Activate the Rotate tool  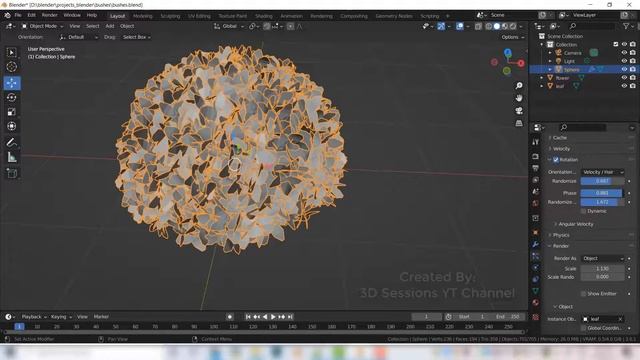point(11,98)
